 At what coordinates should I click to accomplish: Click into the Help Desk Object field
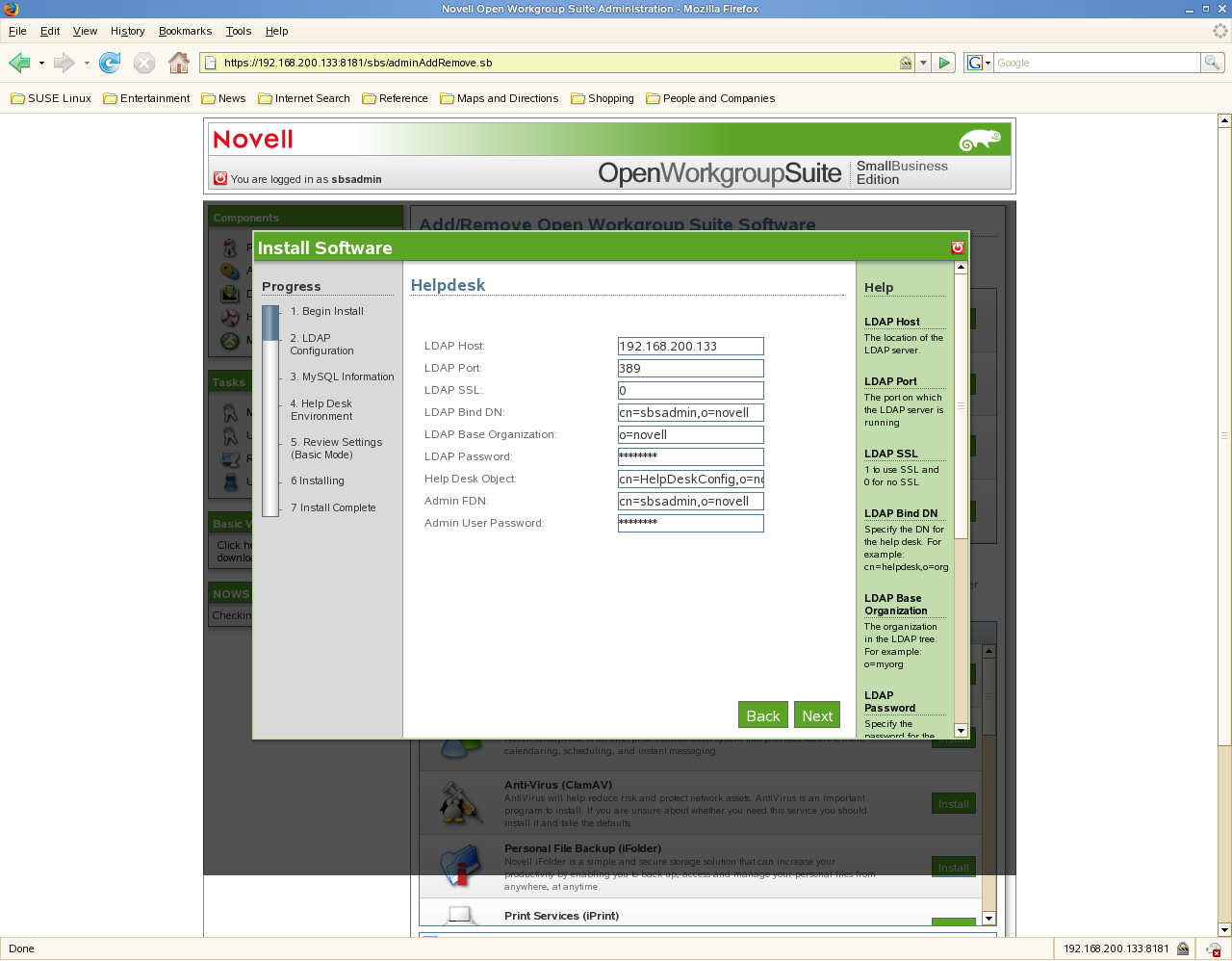click(x=691, y=480)
